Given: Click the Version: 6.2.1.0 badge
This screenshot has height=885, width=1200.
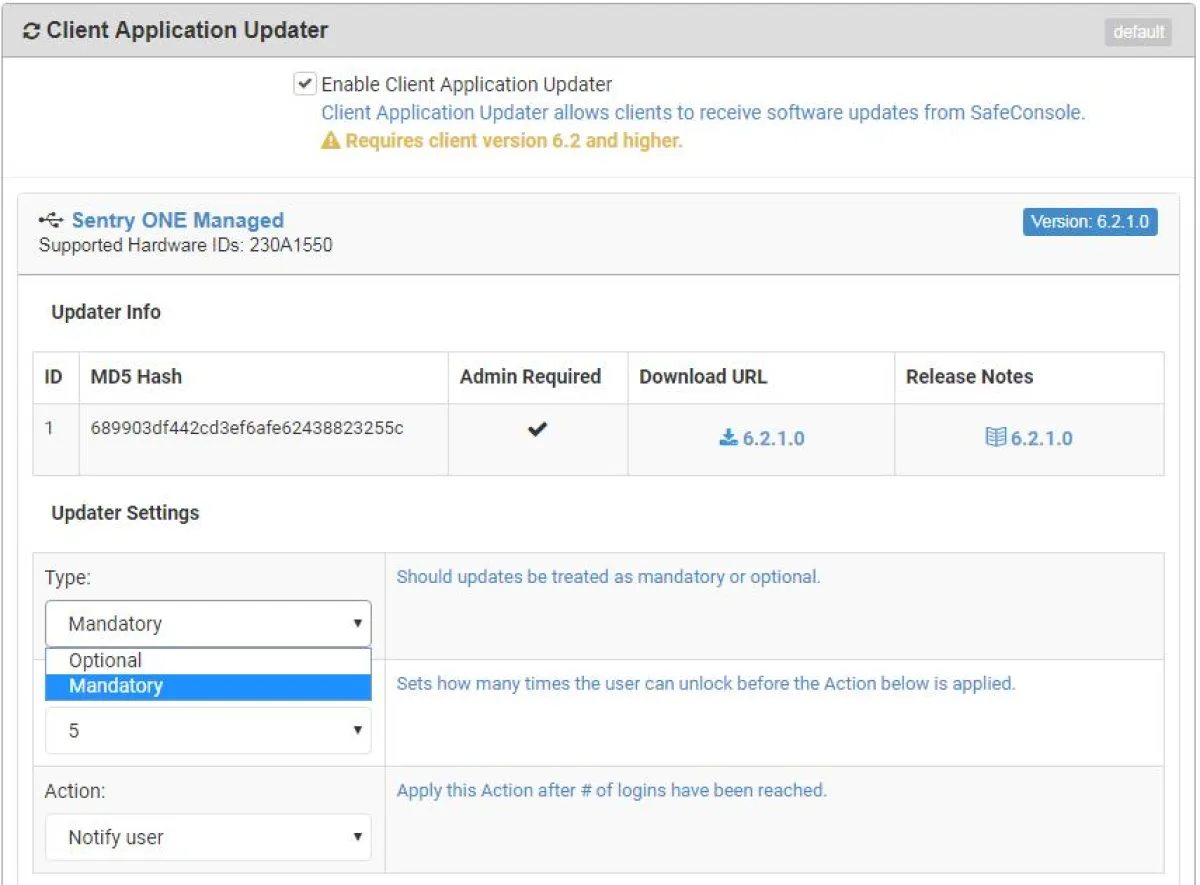Looking at the screenshot, I should 1089,221.
